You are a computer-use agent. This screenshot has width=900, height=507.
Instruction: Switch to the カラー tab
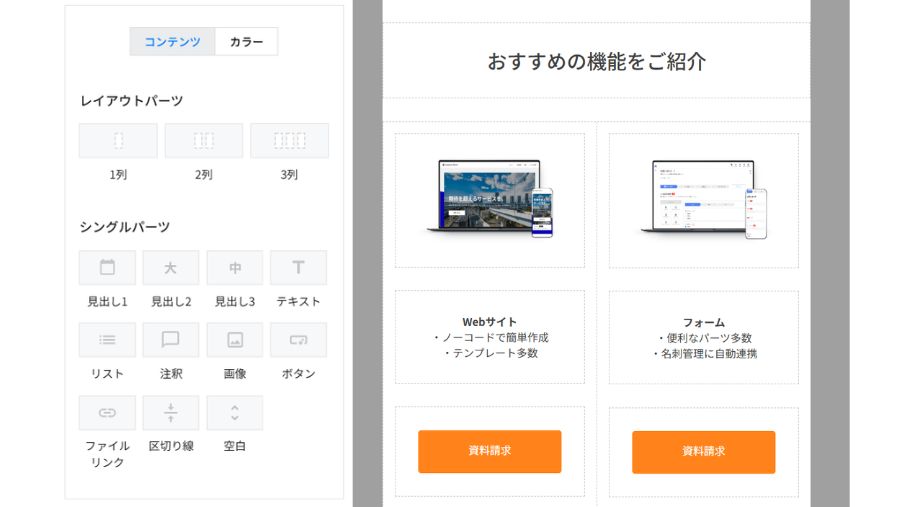pyautogui.click(x=246, y=42)
